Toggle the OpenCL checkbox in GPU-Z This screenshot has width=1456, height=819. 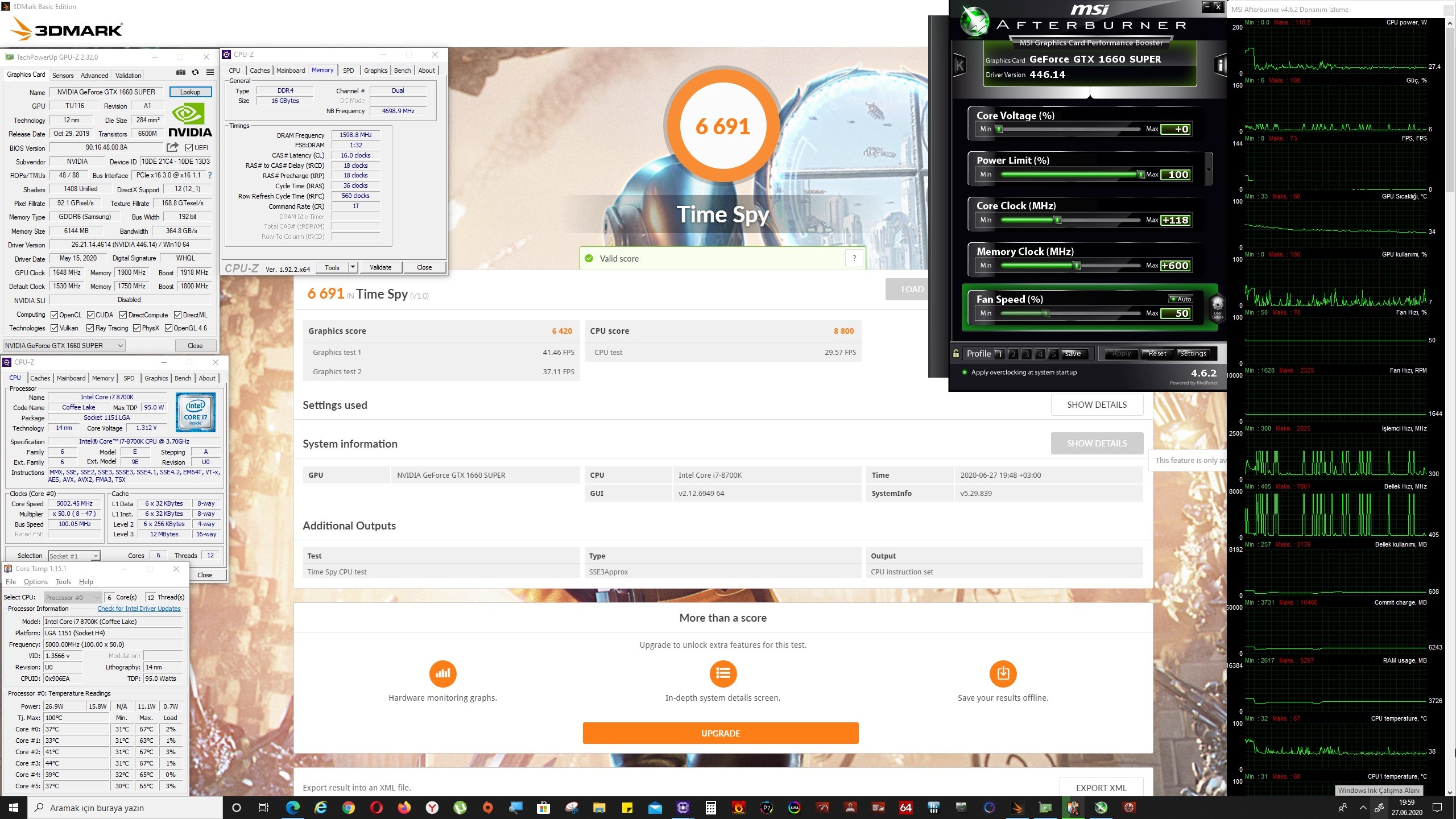pos(54,315)
